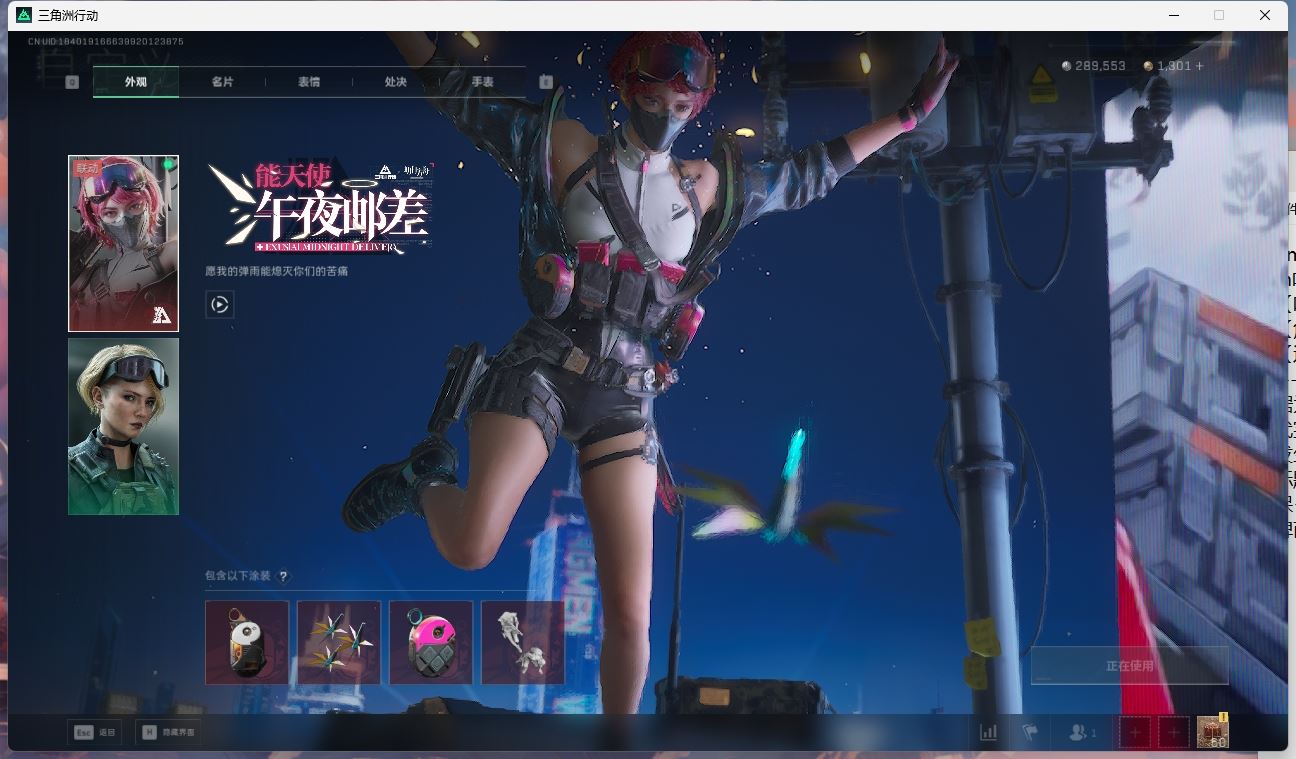Select the 手表 tab
This screenshot has width=1296, height=759.
pos(482,82)
